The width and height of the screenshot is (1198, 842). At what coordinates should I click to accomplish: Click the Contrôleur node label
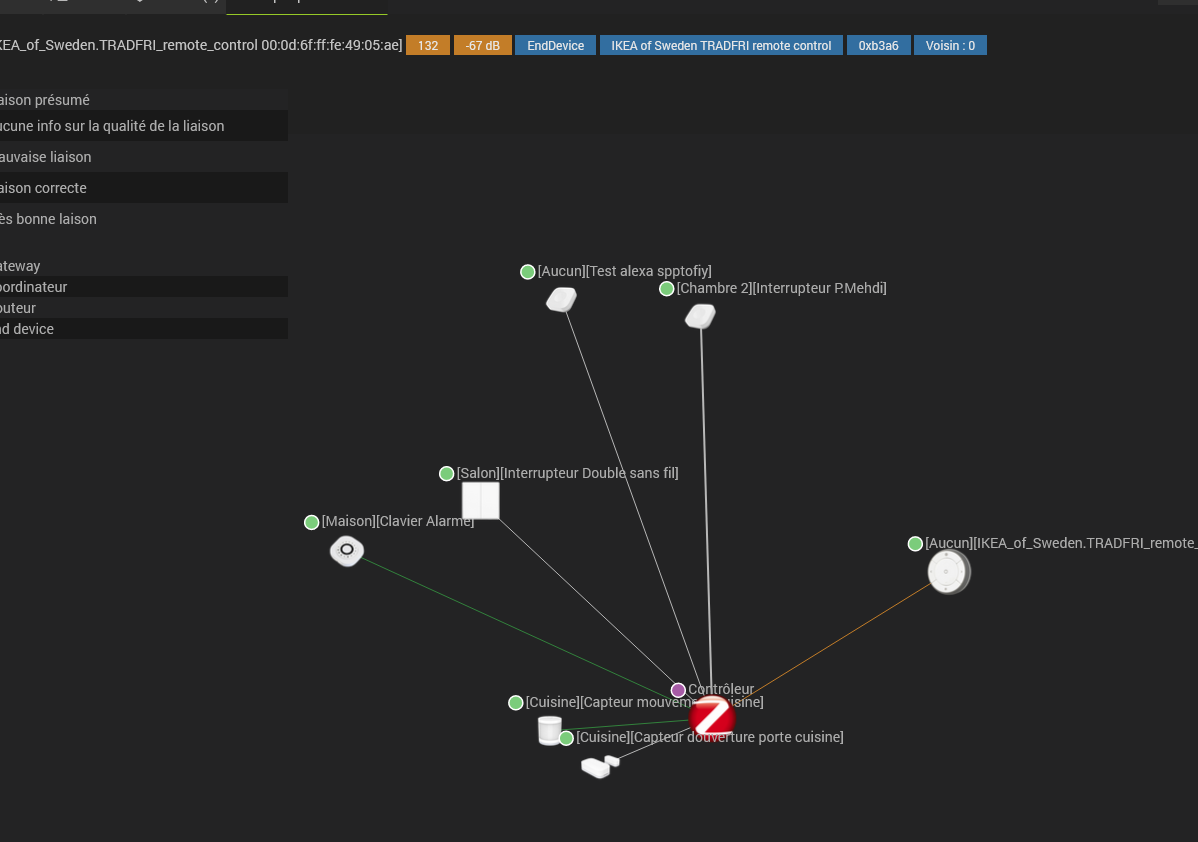click(721, 689)
